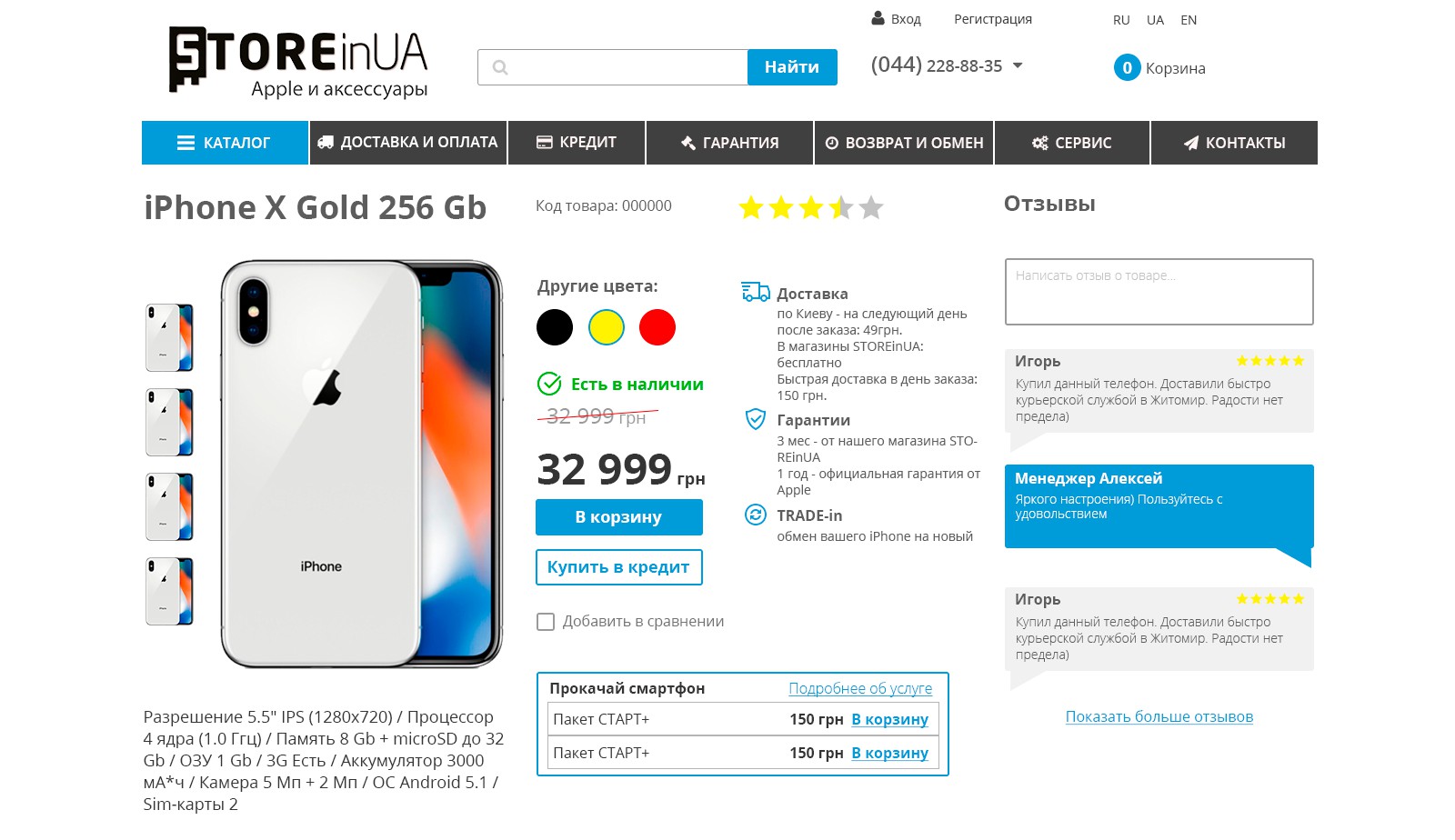1455x840 pixels.
Task: Open the cart counter circle icon
Action: pyautogui.click(x=1127, y=67)
